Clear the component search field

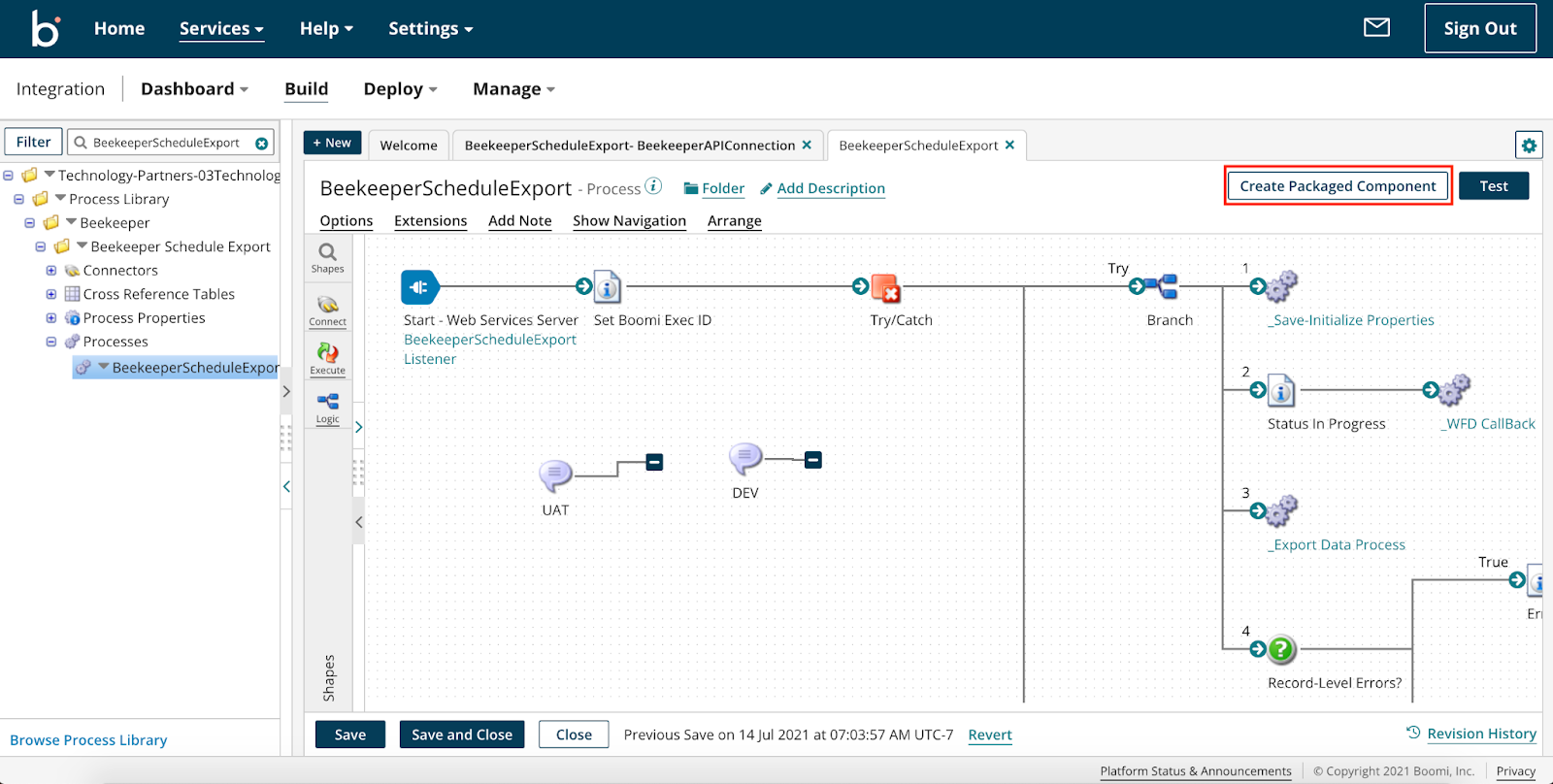pos(262,144)
